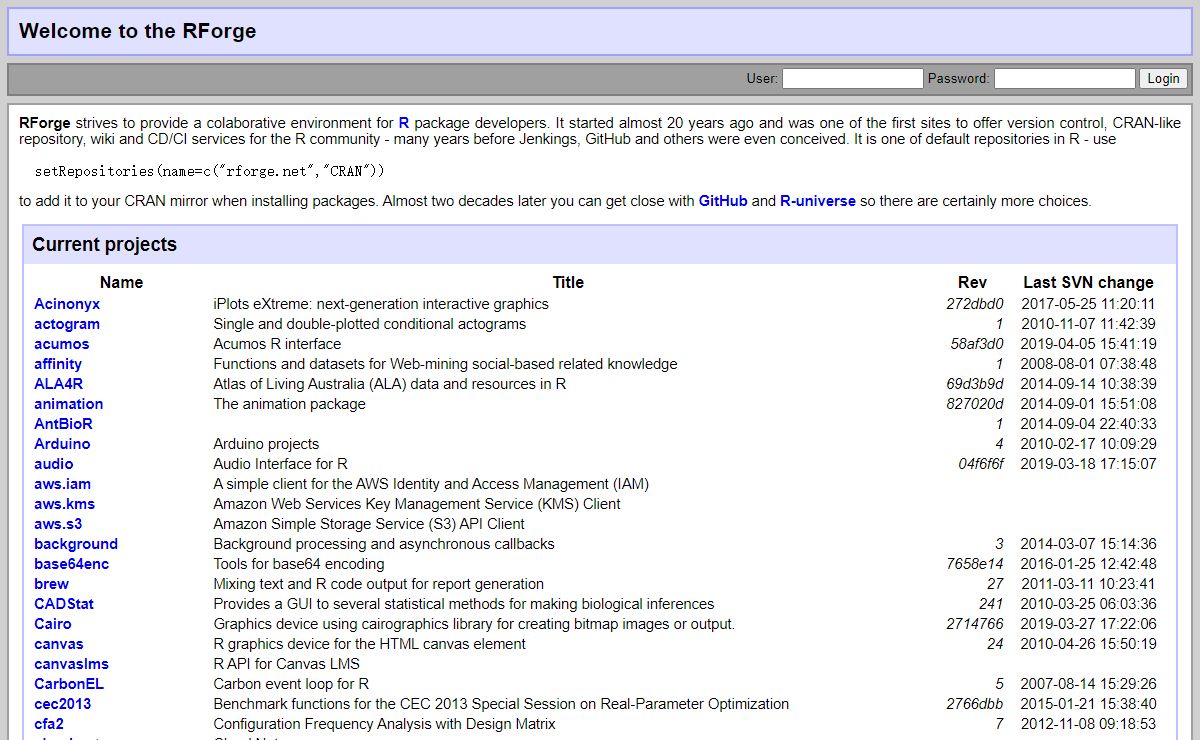Click title 'Tools for base64 encoding'
Image resolution: width=1200 pixels, height=740 pixels.
pyautogui.click(x=298, y=564)
